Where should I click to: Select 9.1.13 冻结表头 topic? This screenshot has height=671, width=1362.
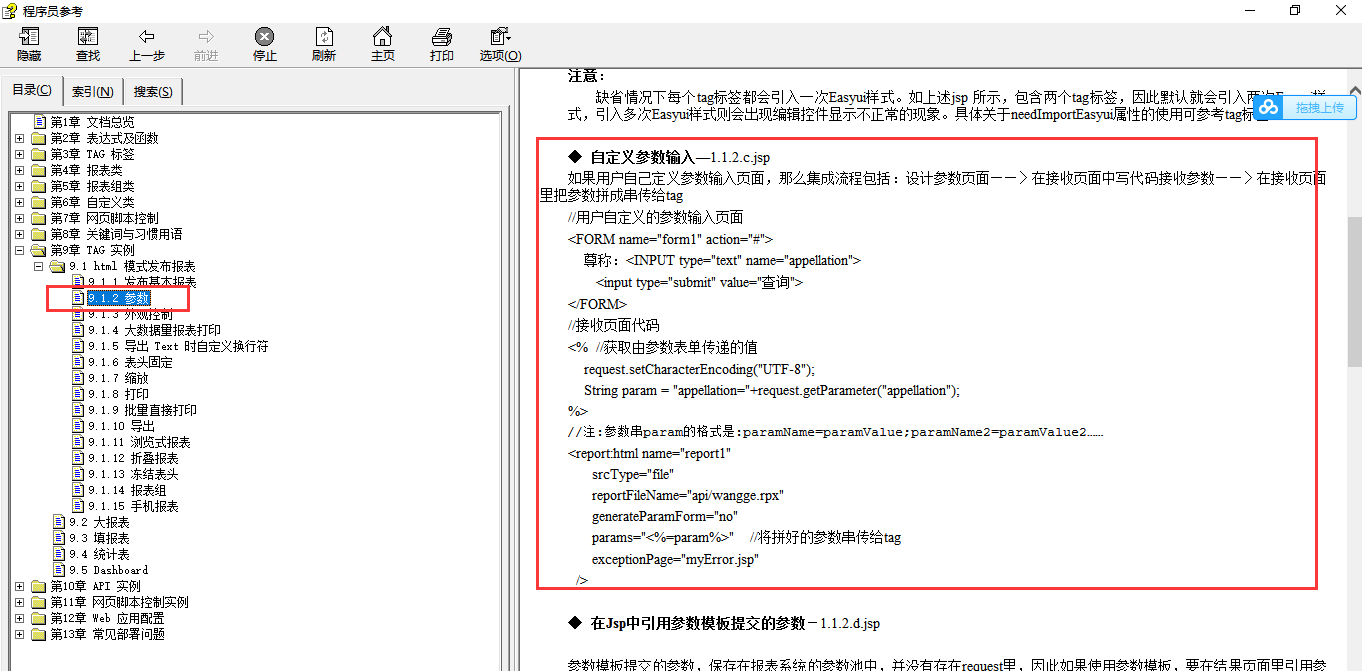pos(133,474)
